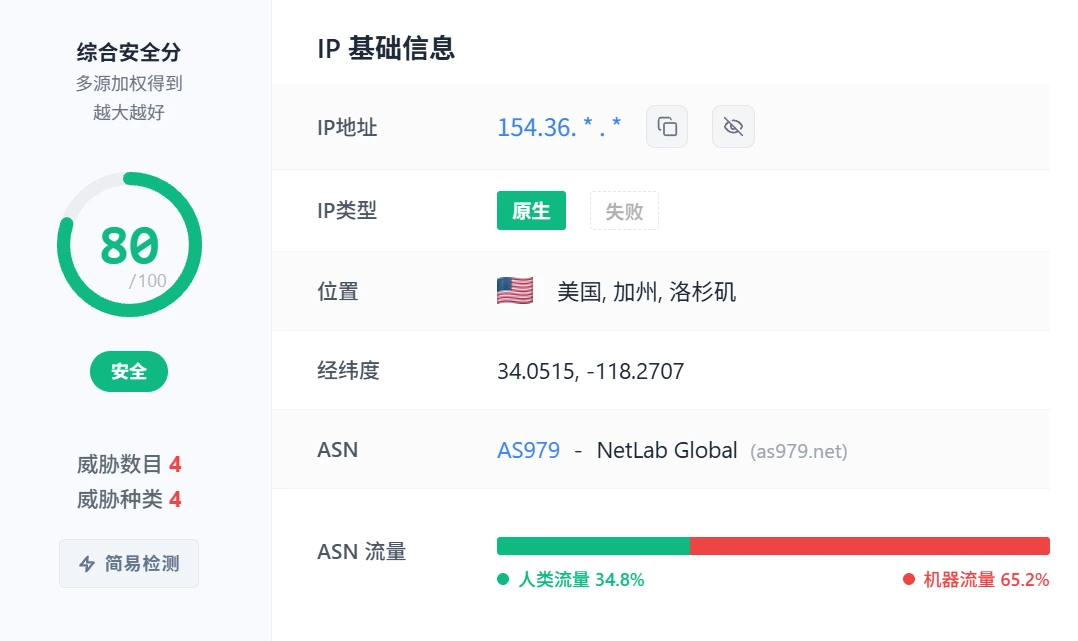Image resolution: width=1078 pixels, height=641 pixels.
Task: Click the green human traffic bar segment
Action: (x=593, y=546)
